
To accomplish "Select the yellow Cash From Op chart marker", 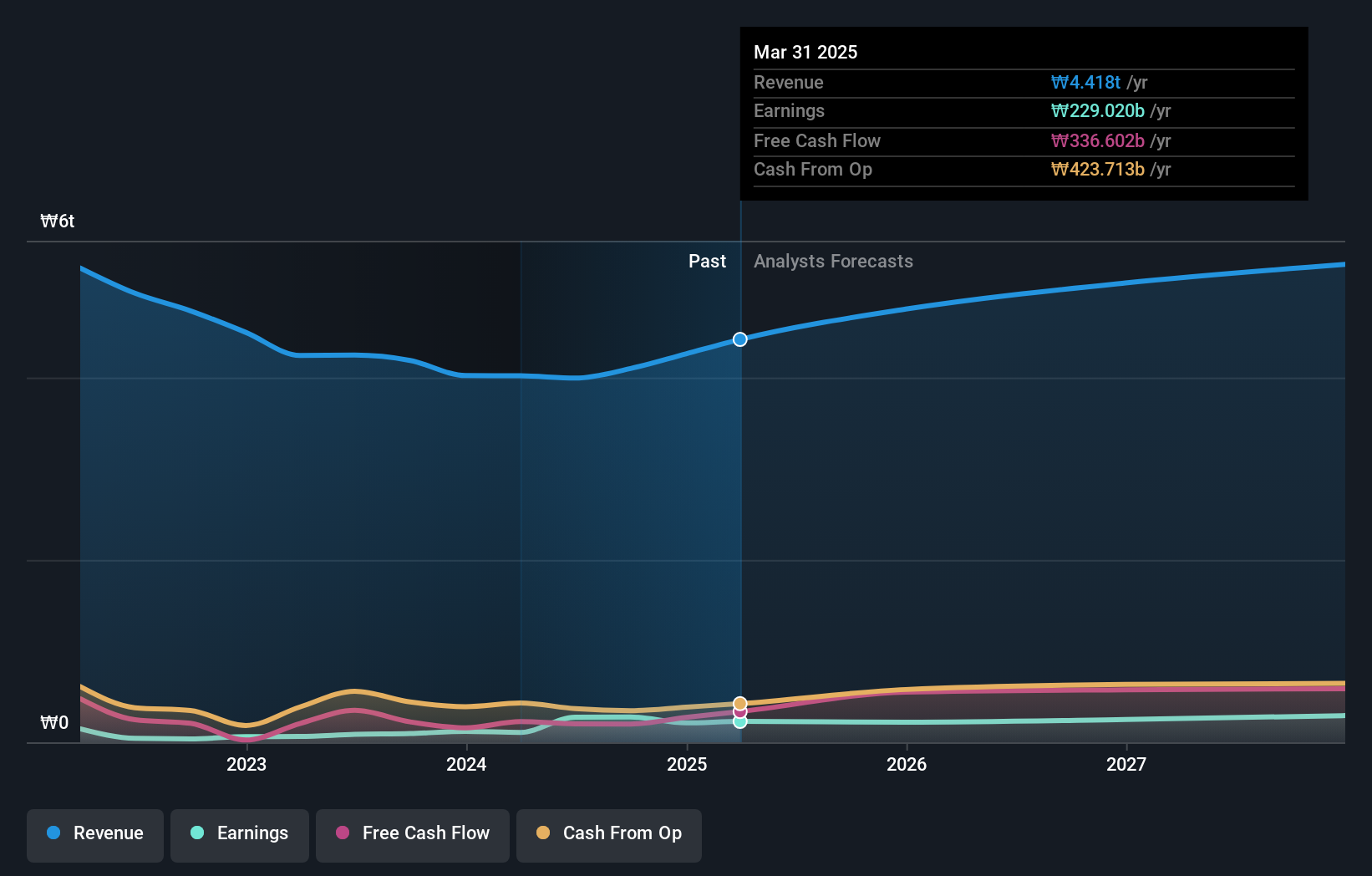I will pyautogui.click(x=739, y=704).
